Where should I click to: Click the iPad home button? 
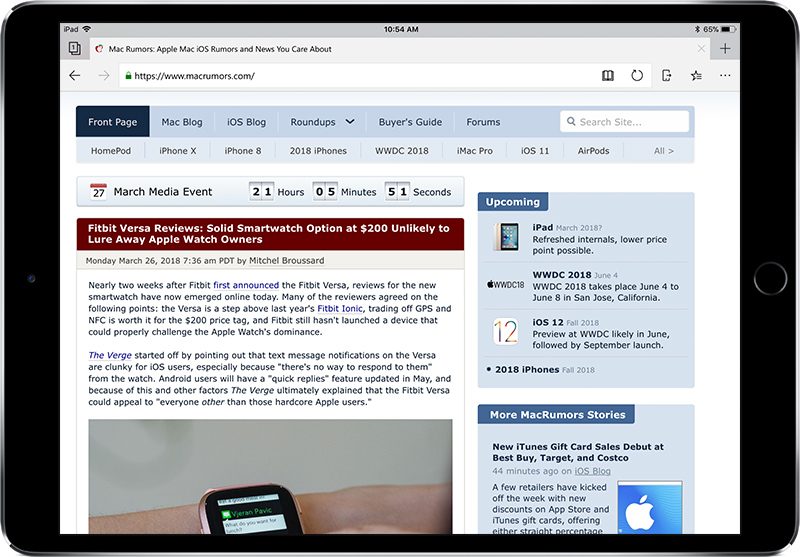tap(770, 278)
